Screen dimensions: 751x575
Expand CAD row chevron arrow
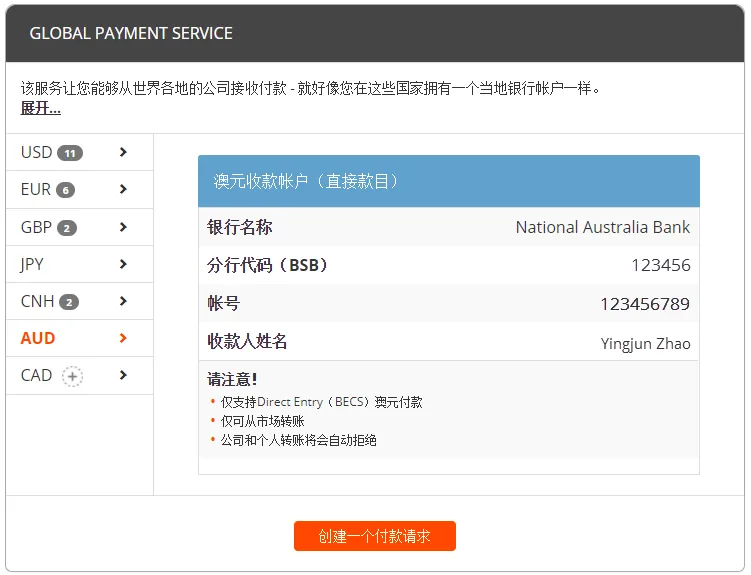point(123,375)
